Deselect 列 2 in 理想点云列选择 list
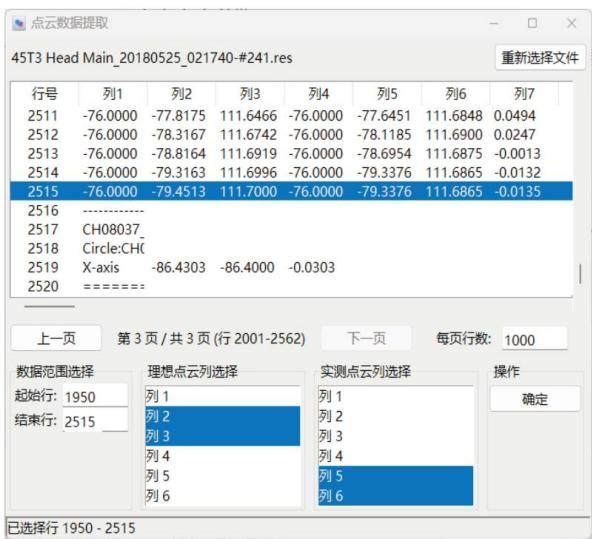Screen dimensions: 592x539 click(223, 416)
